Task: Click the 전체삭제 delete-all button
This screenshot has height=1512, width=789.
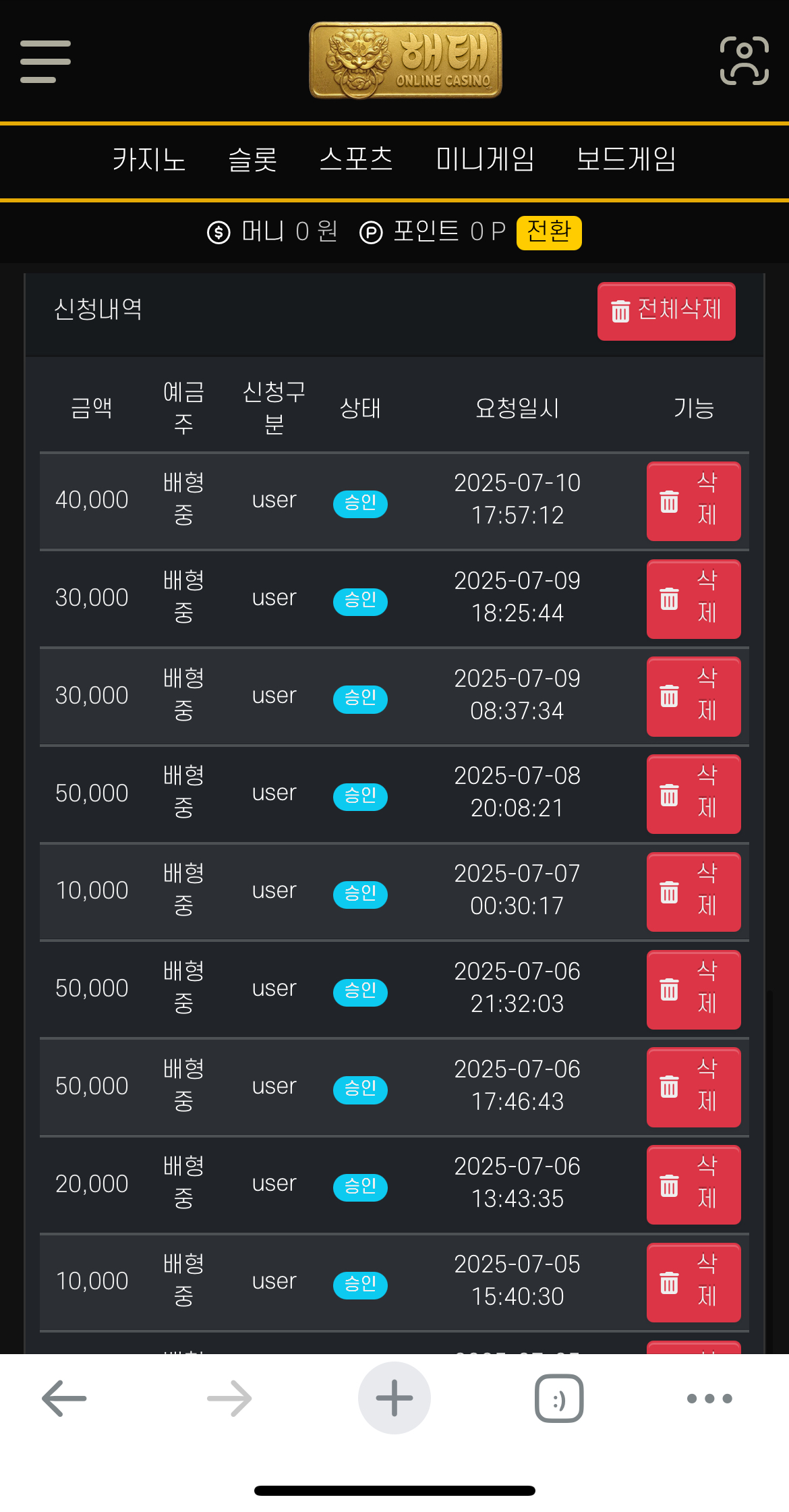Action: click(x=666, y=311)
